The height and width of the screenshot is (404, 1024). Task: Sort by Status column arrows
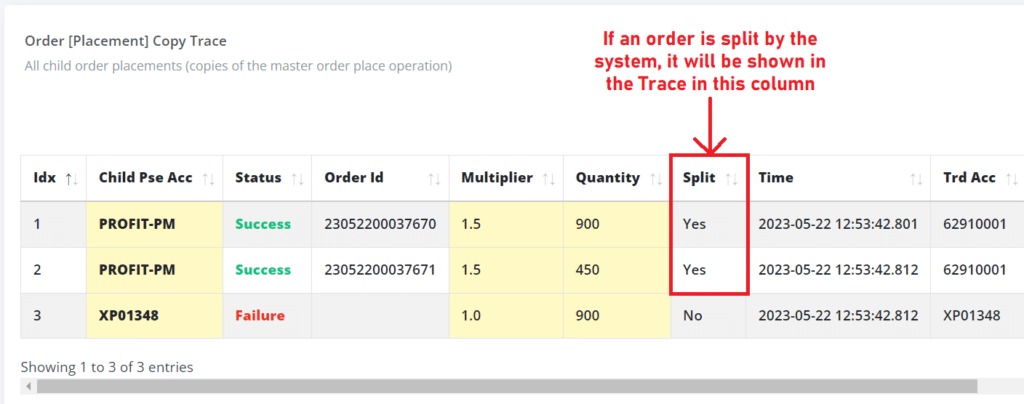pos(297,178)
